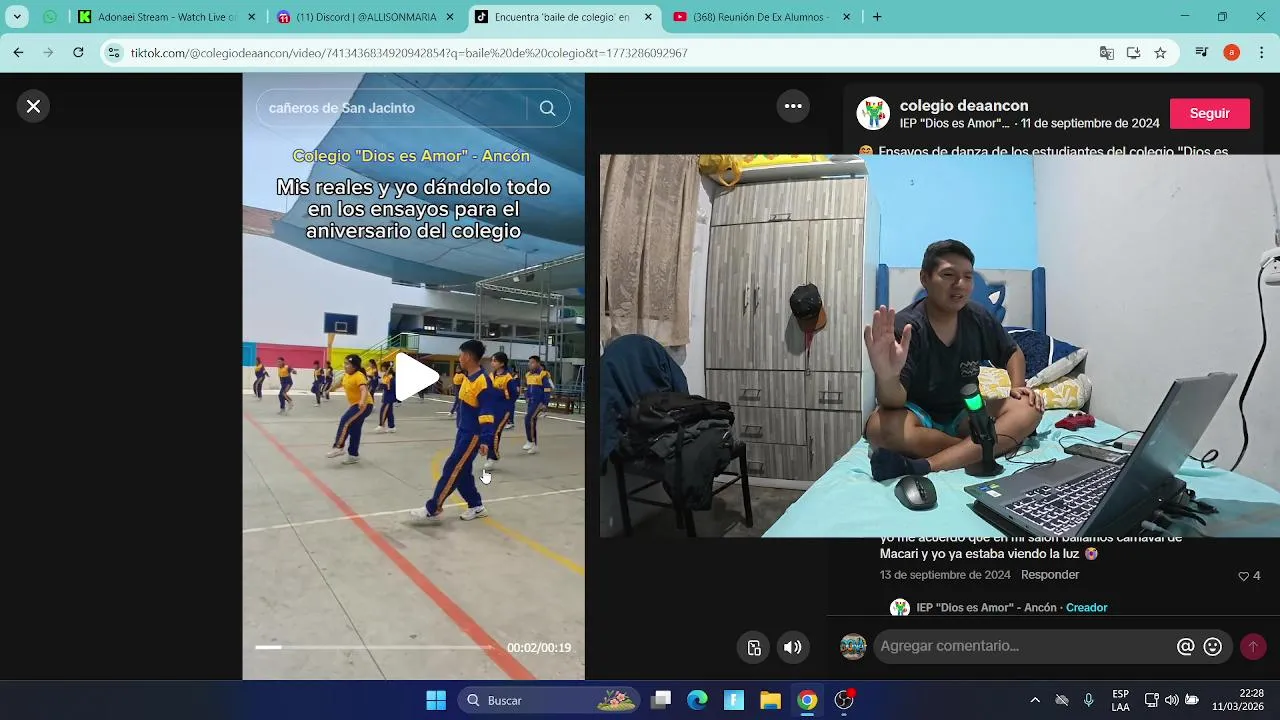The width and height of the screenshot is (1280, 720).
Task: Open the three-dots more options menu
Action: pos(793,106)
